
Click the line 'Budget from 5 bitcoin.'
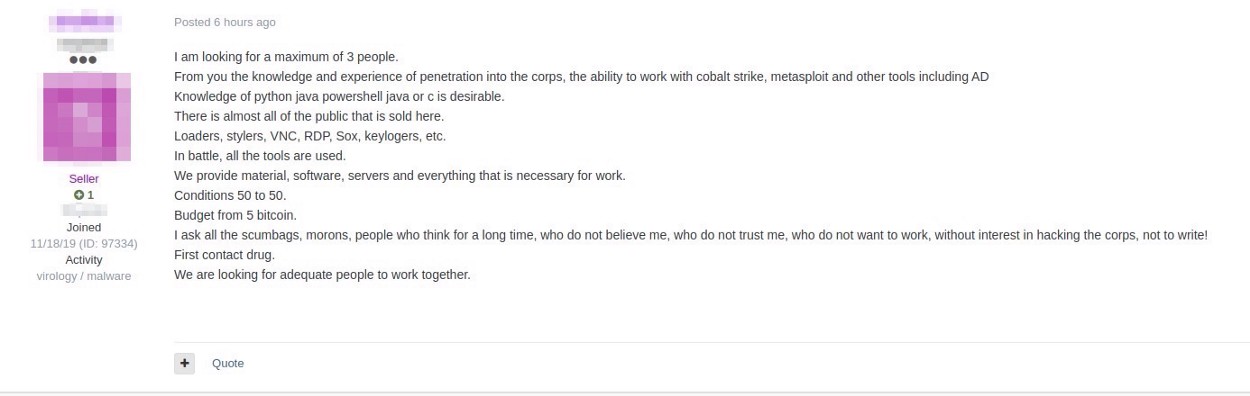click(235, 215)
